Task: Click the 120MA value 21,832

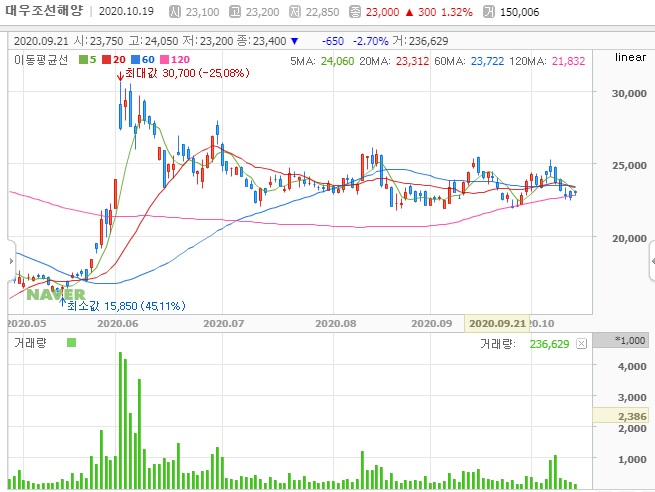Action: (569, 61)
